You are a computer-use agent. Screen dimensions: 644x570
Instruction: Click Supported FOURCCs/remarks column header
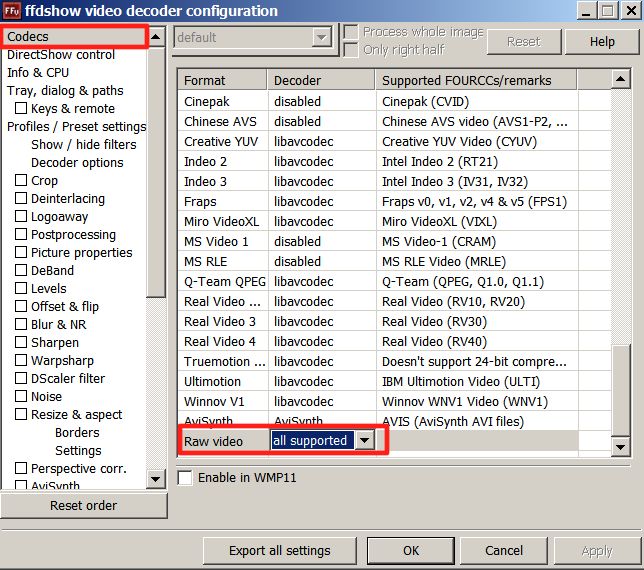[x=476, y=80]
